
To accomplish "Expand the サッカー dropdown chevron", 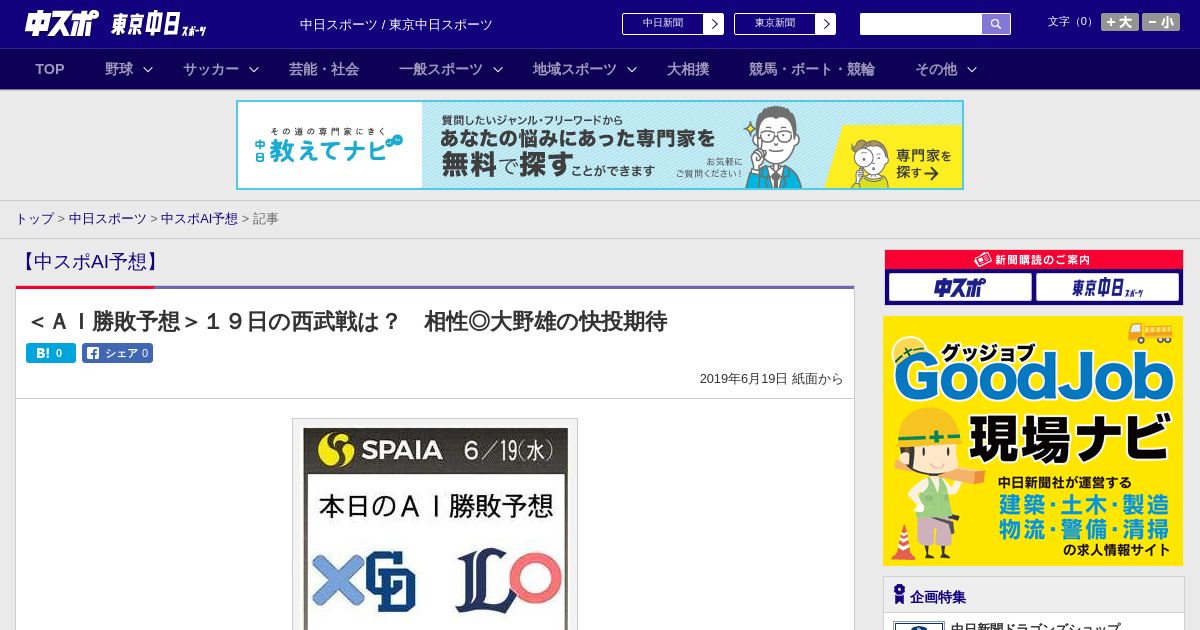I will (254, 69).
